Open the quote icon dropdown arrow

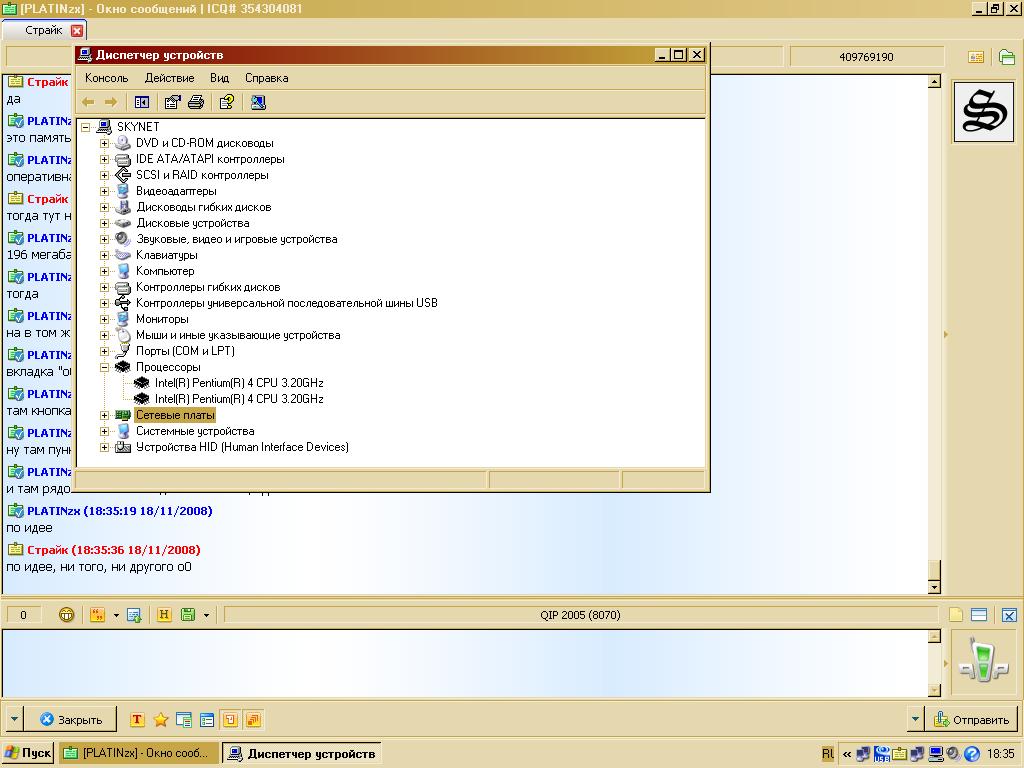116,615
